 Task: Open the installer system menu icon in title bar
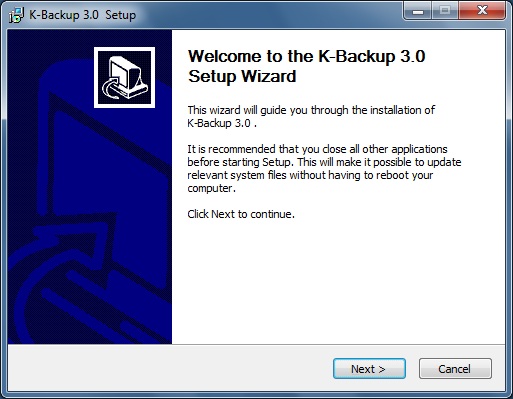pyautogui.click(x=16, y=15)
